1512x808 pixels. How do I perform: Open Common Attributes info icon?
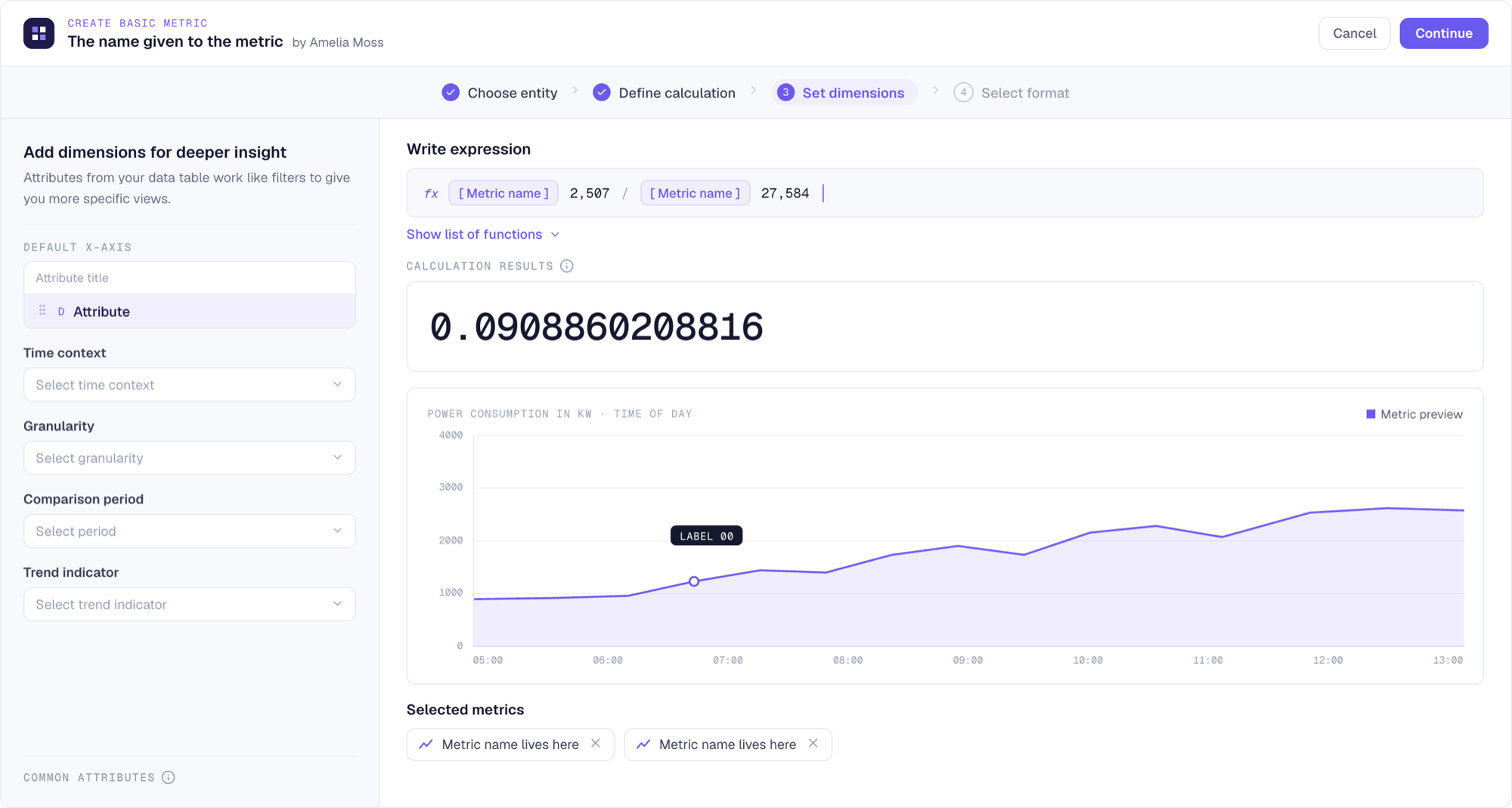pos(169,777)
